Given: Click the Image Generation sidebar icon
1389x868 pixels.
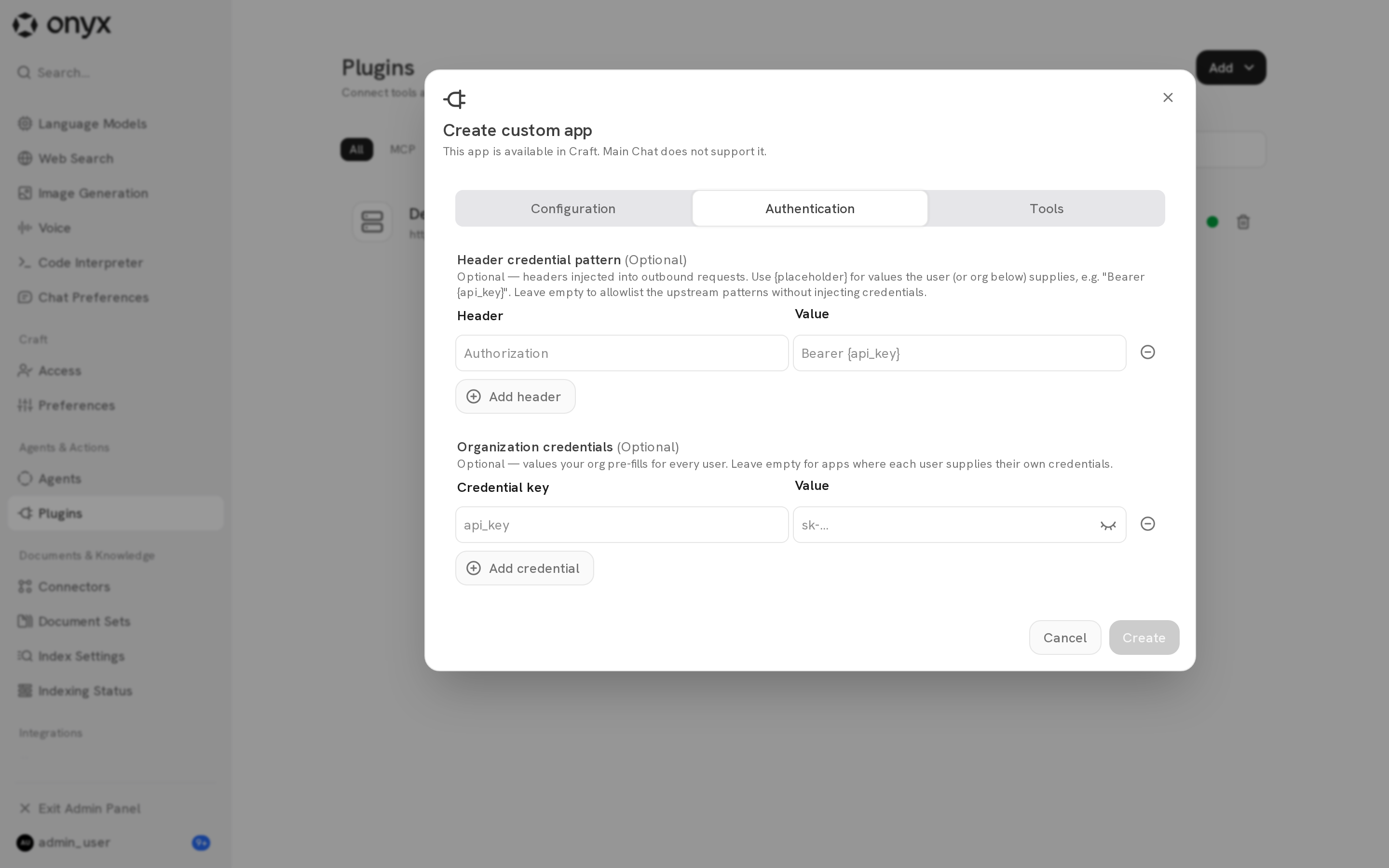Looking at the screenshot, I should (25, 193).
